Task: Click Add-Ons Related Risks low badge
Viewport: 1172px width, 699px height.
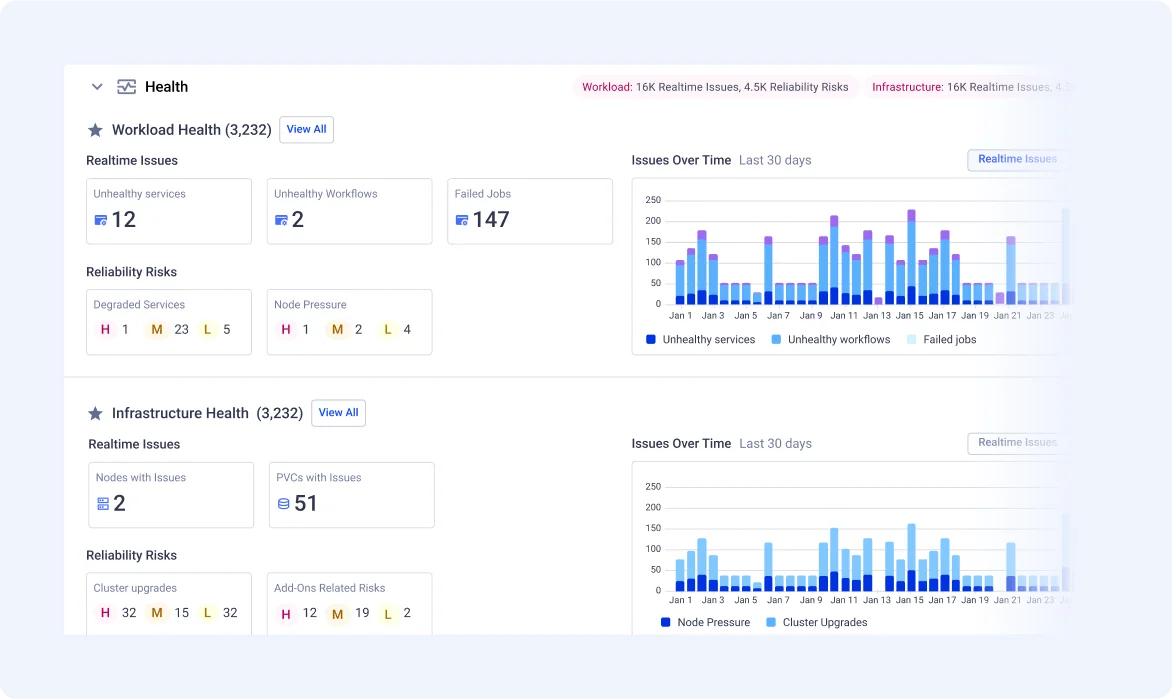Action: (387, 615)
